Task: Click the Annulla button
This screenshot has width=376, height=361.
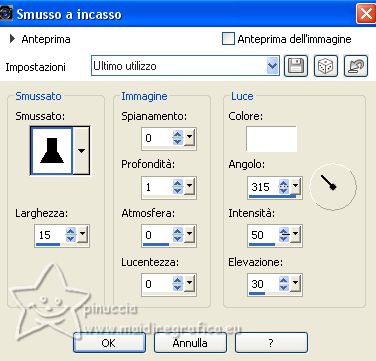Action: (x=190, y=343)
